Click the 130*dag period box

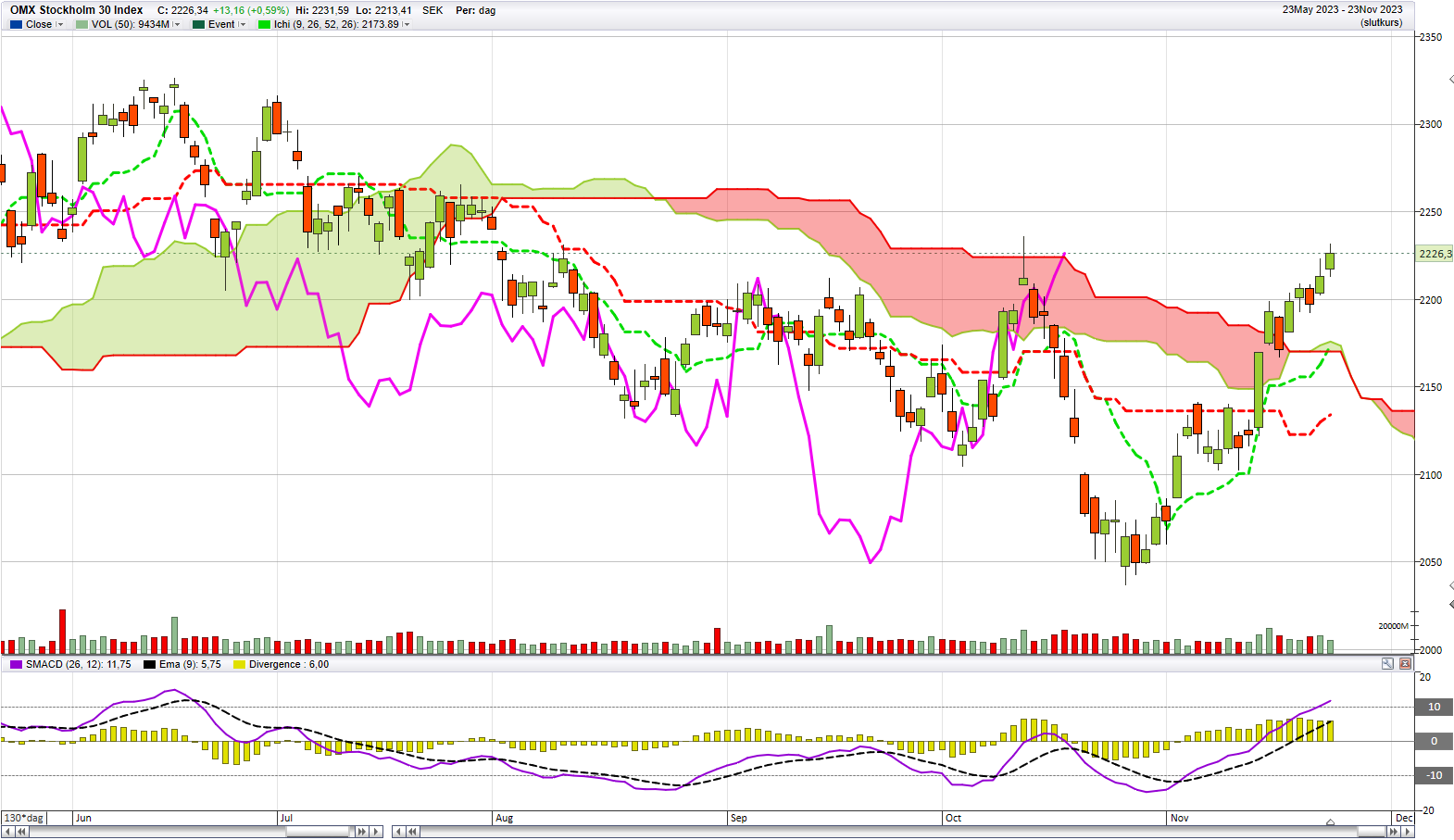24,818
